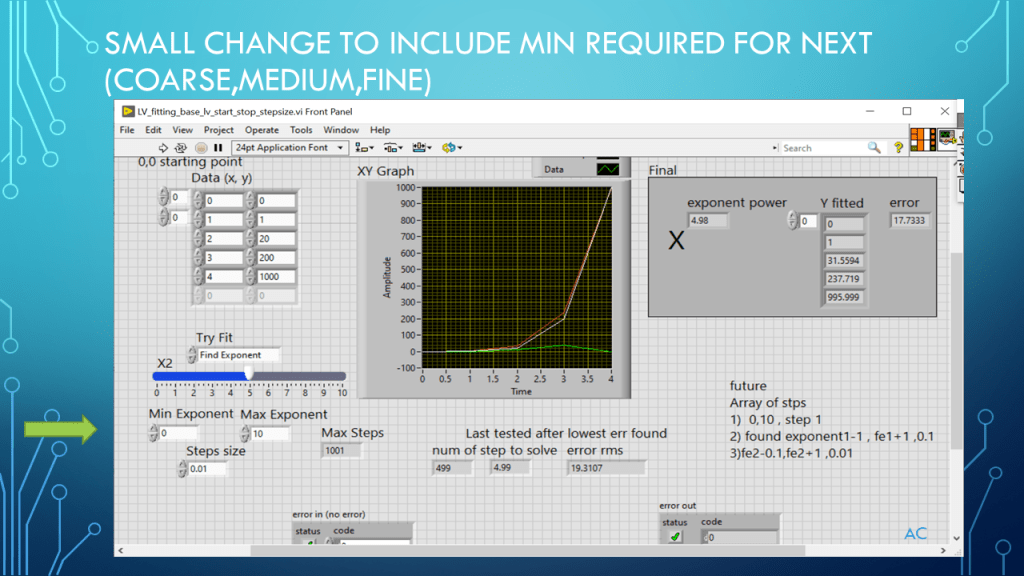
Task: Open the Reorder objects tool
Action: tap(450, 148)
